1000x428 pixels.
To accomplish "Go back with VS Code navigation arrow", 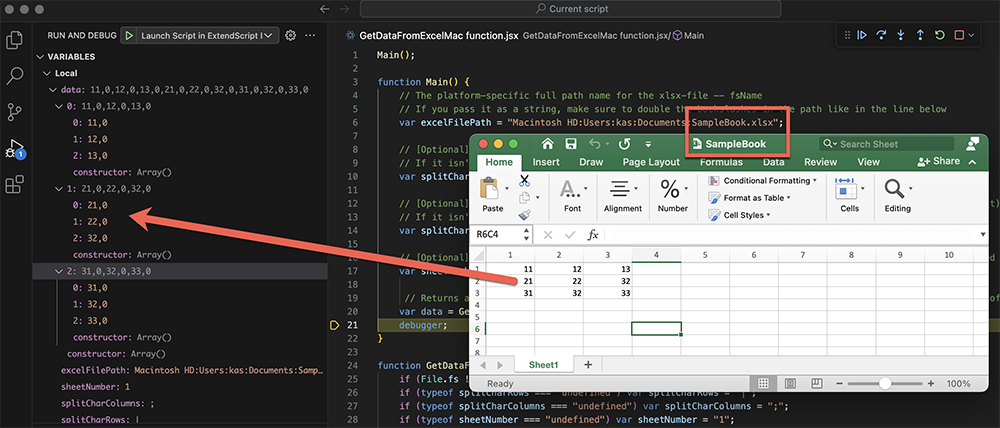I will tap(325, 9).
